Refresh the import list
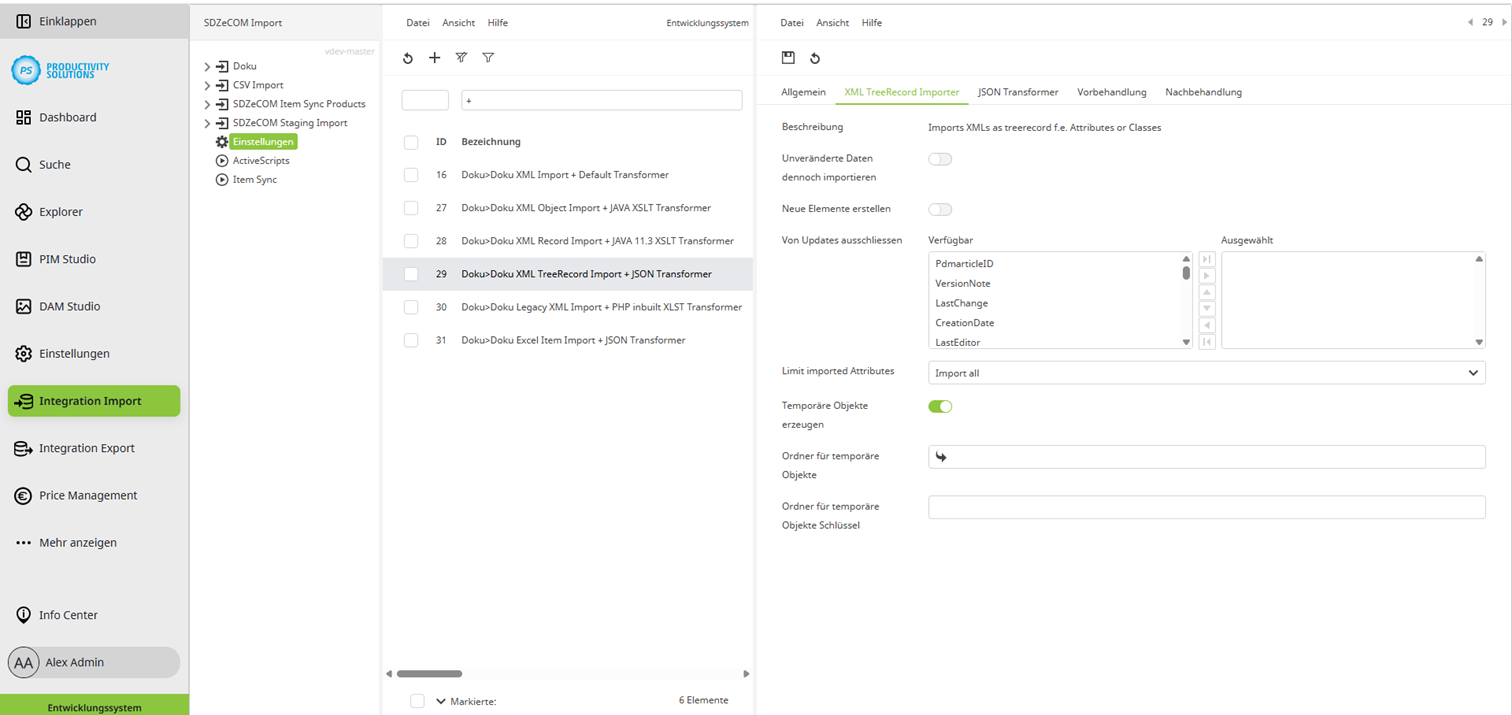The image size is (1512, 715). tap(408, 58)
